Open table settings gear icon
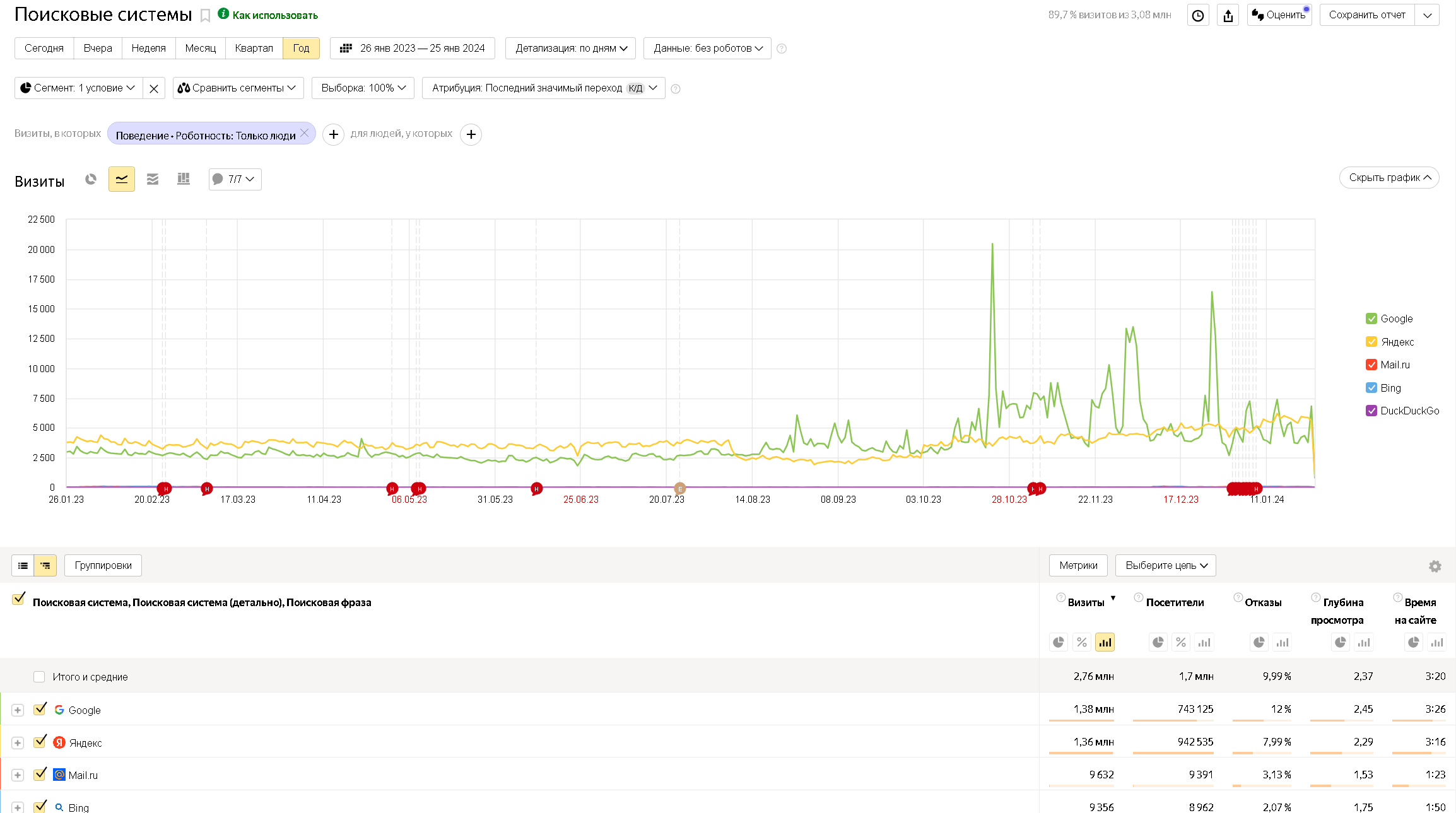 (1435, 566)
